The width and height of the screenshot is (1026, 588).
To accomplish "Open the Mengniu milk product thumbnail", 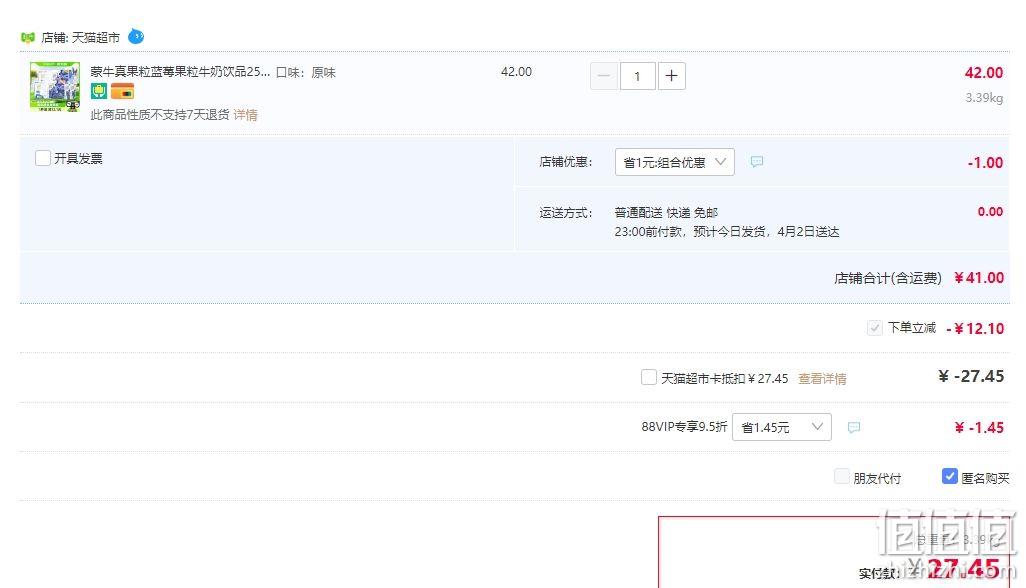I will (55, 86).
